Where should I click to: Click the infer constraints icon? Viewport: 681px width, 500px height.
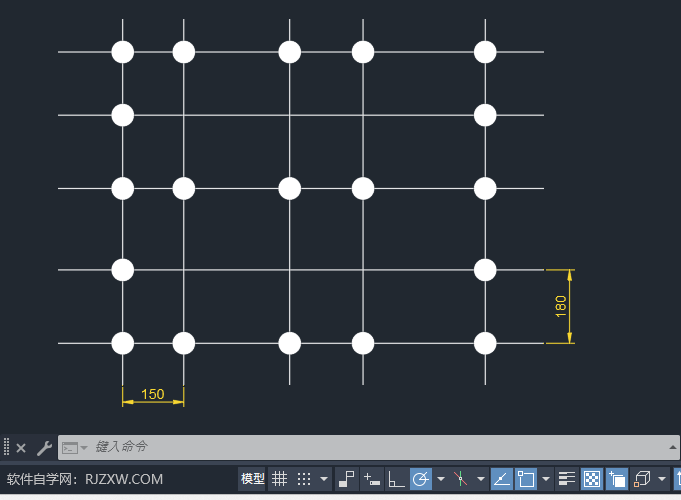[x=347, y=479]
